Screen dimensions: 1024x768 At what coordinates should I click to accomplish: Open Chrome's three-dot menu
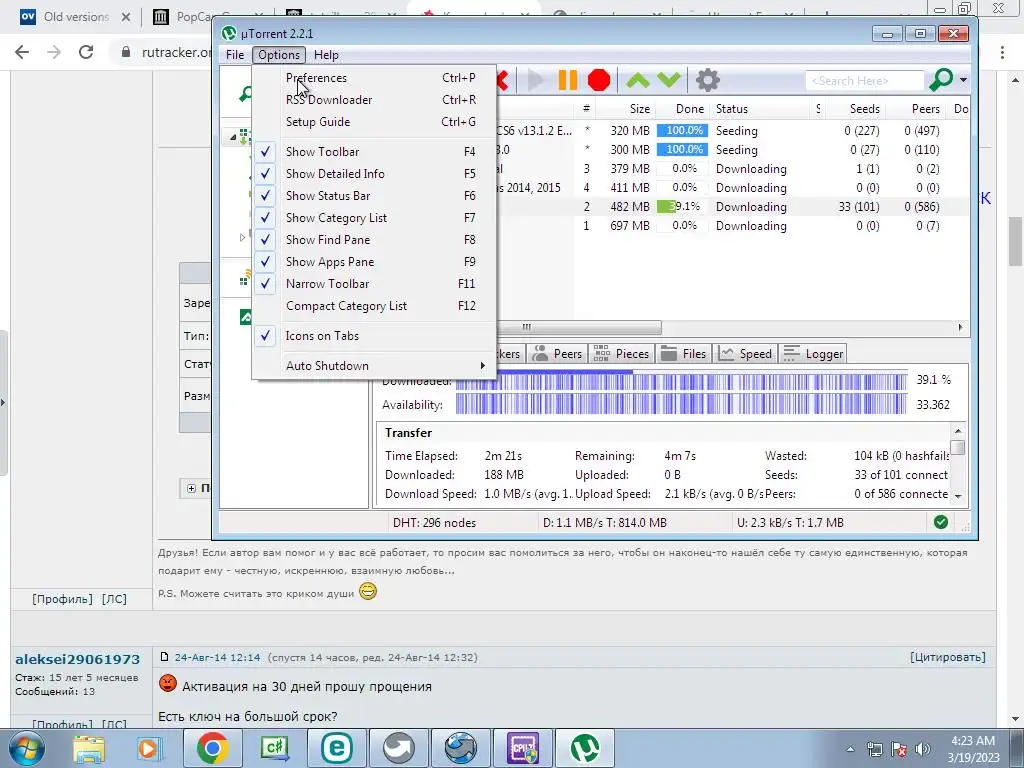pyautogui.click(x=1002, y=52)
